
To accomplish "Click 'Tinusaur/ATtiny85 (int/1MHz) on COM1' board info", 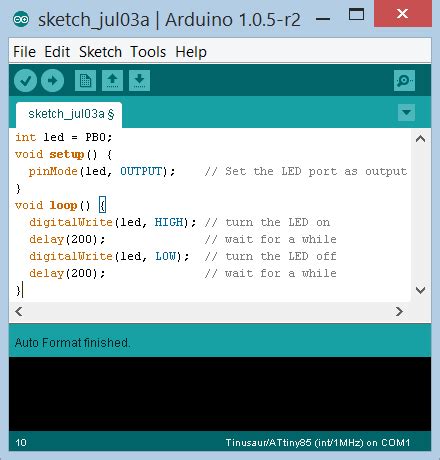I will [318, 443].
